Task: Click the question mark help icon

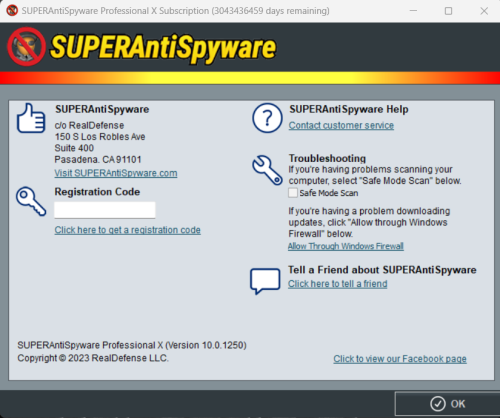Action: 267,118
